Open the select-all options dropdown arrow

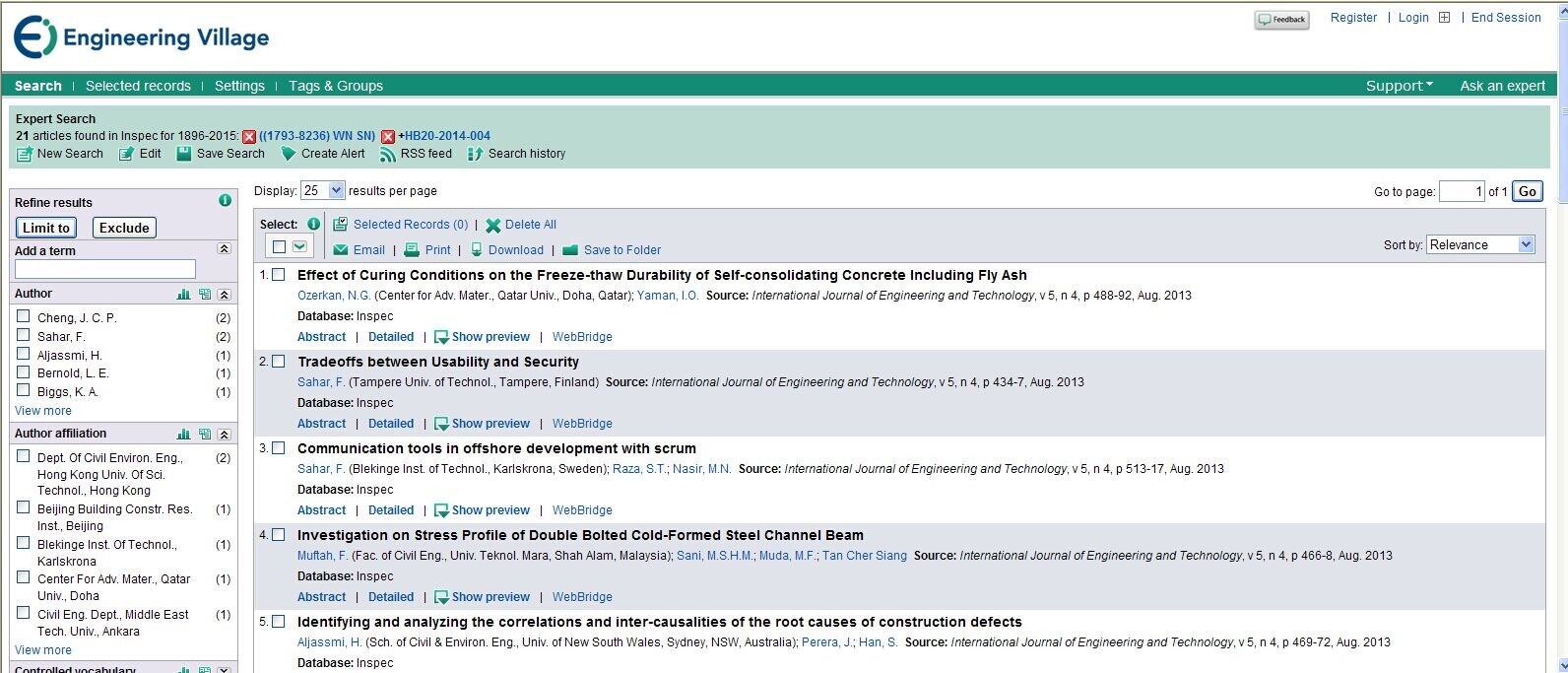click(299, 246)
